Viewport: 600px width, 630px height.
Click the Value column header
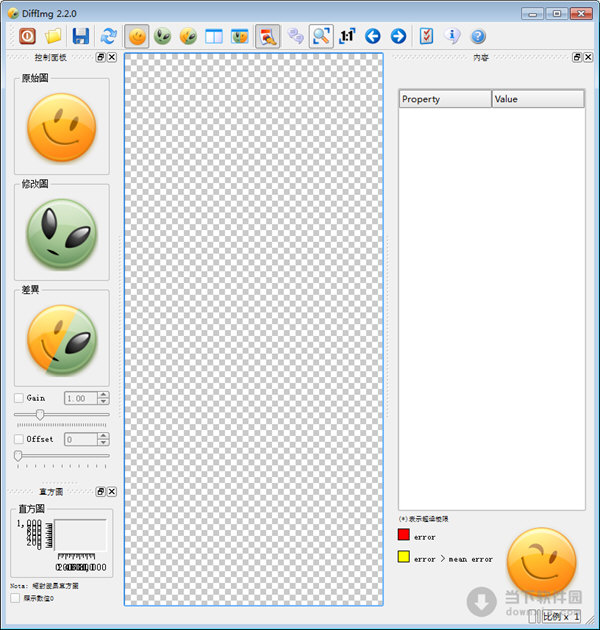(537, 99)
